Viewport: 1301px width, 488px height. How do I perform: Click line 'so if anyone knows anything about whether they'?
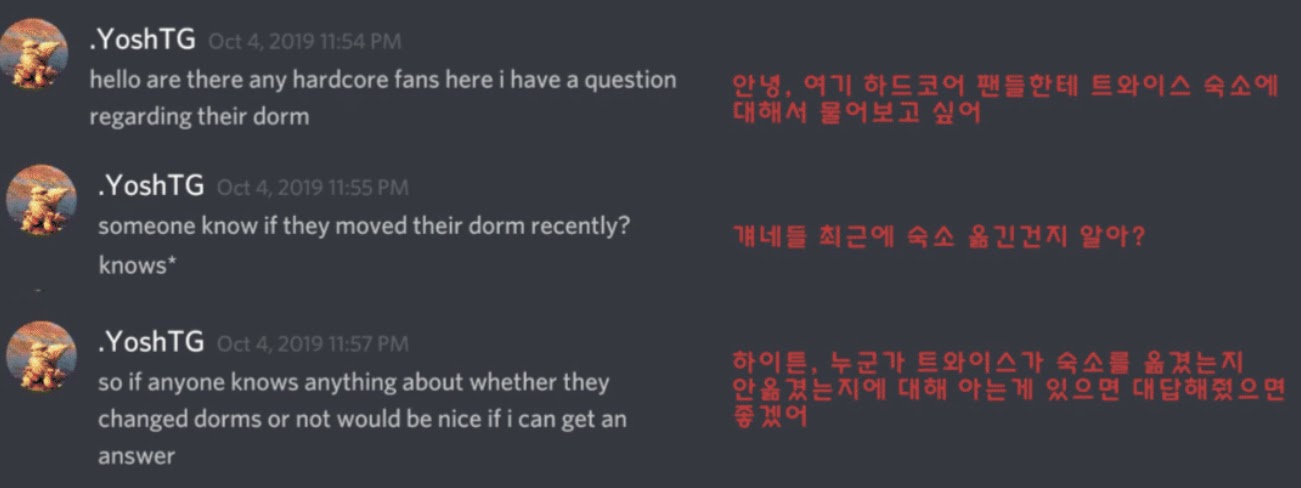click(353, 383)
